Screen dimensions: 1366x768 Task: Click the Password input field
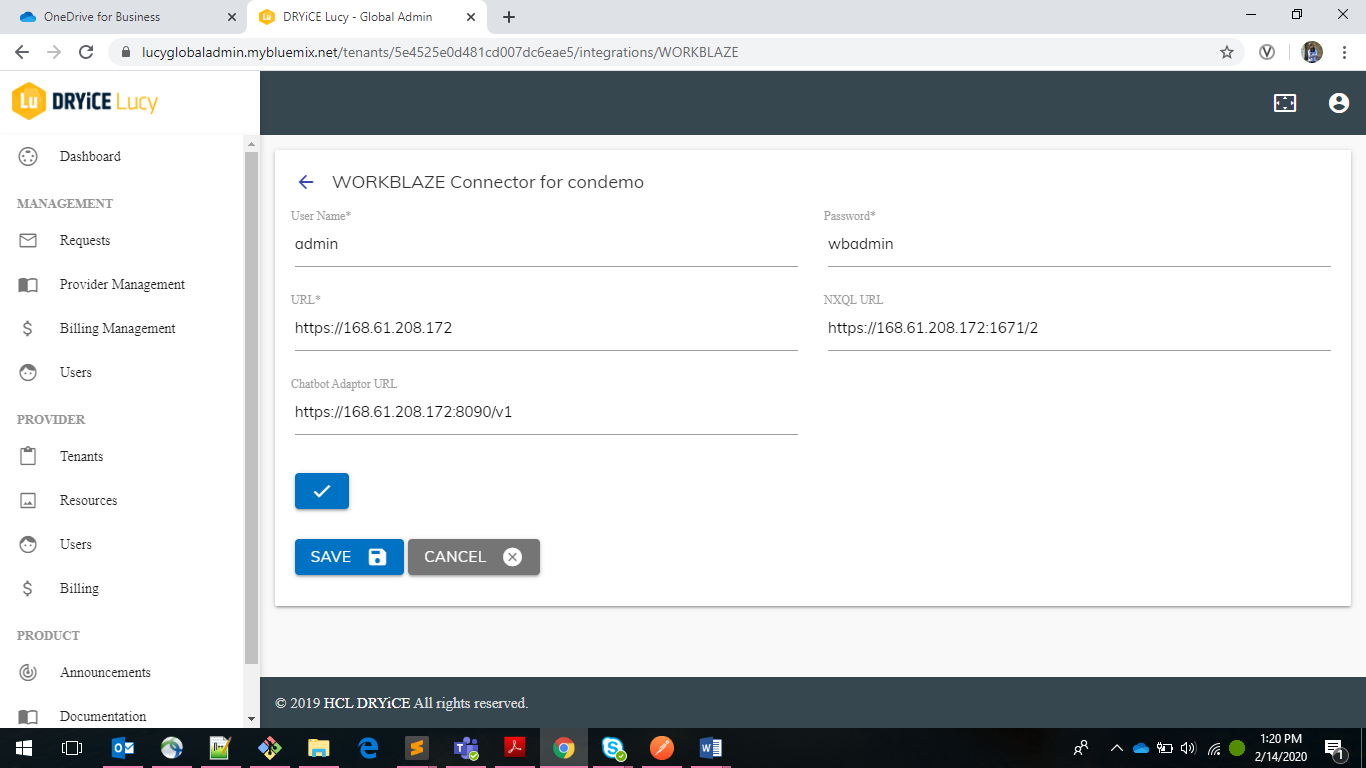click(1079, 244)
